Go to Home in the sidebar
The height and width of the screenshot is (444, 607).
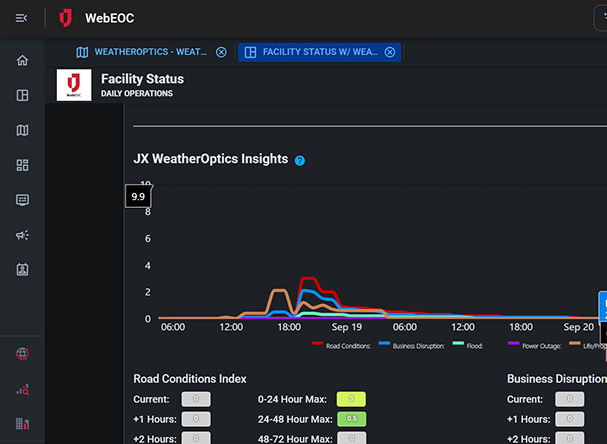pos(22,61)
